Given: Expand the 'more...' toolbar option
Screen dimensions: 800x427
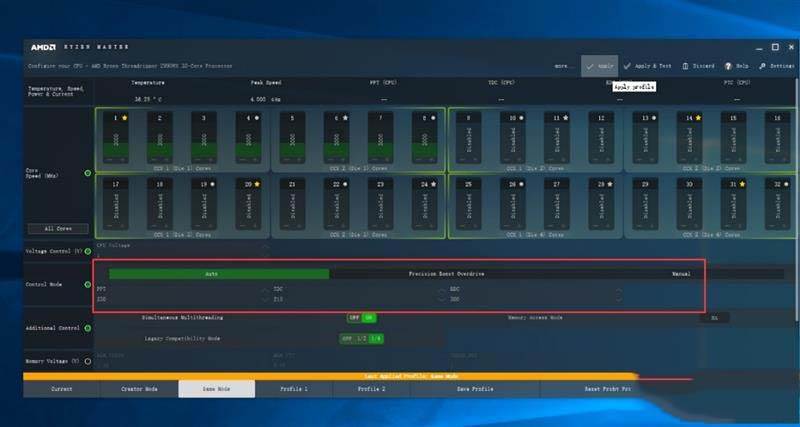Looking at the screenshot, I should click(564, 66).
